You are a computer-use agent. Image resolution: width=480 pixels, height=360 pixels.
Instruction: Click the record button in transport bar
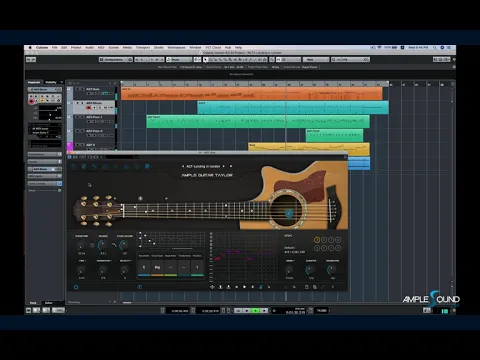coord(264,310)
